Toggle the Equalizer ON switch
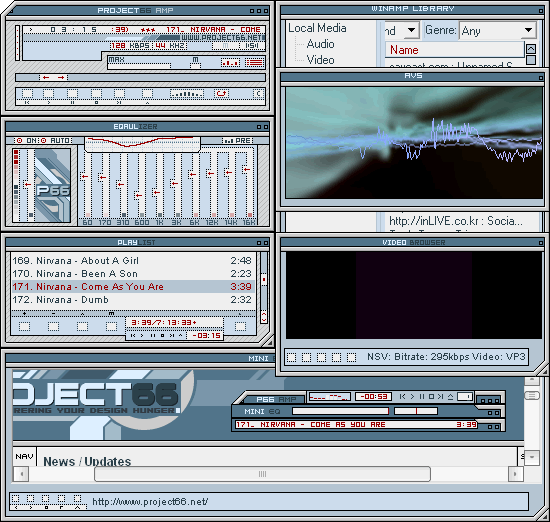 [x=27, y=140]
